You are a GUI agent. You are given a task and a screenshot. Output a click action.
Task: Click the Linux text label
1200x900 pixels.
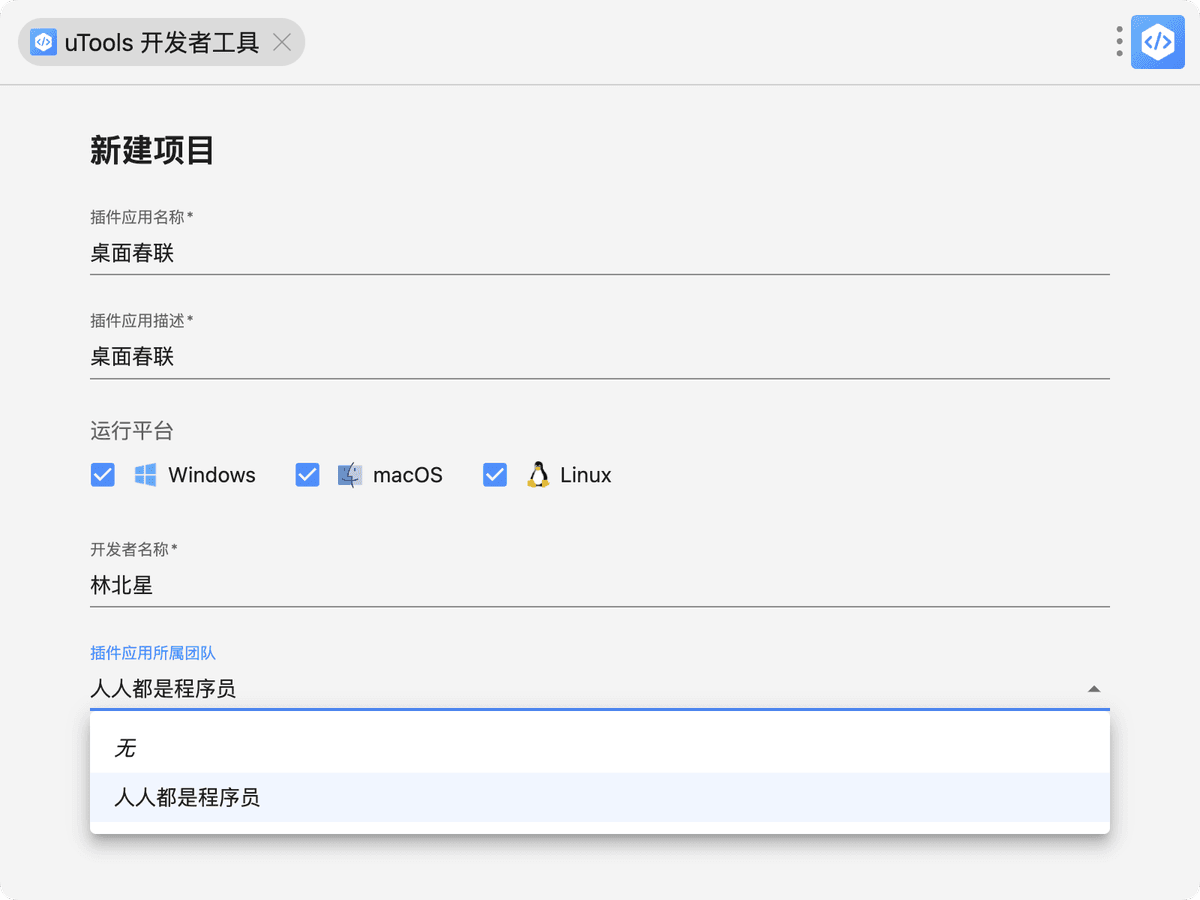(x=586, y=475)
